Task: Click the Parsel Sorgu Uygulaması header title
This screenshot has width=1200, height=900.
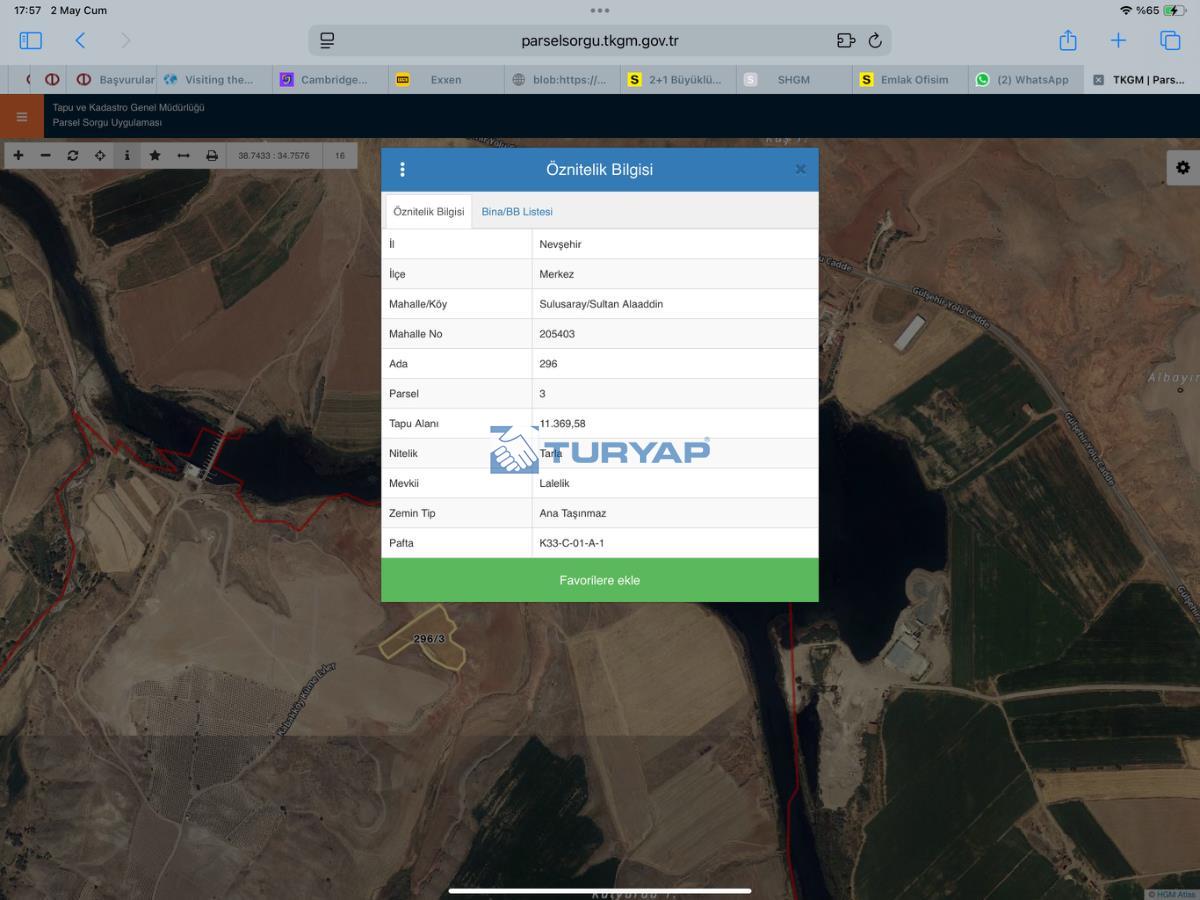Action: pyautogui.click(x=107, y=123)
